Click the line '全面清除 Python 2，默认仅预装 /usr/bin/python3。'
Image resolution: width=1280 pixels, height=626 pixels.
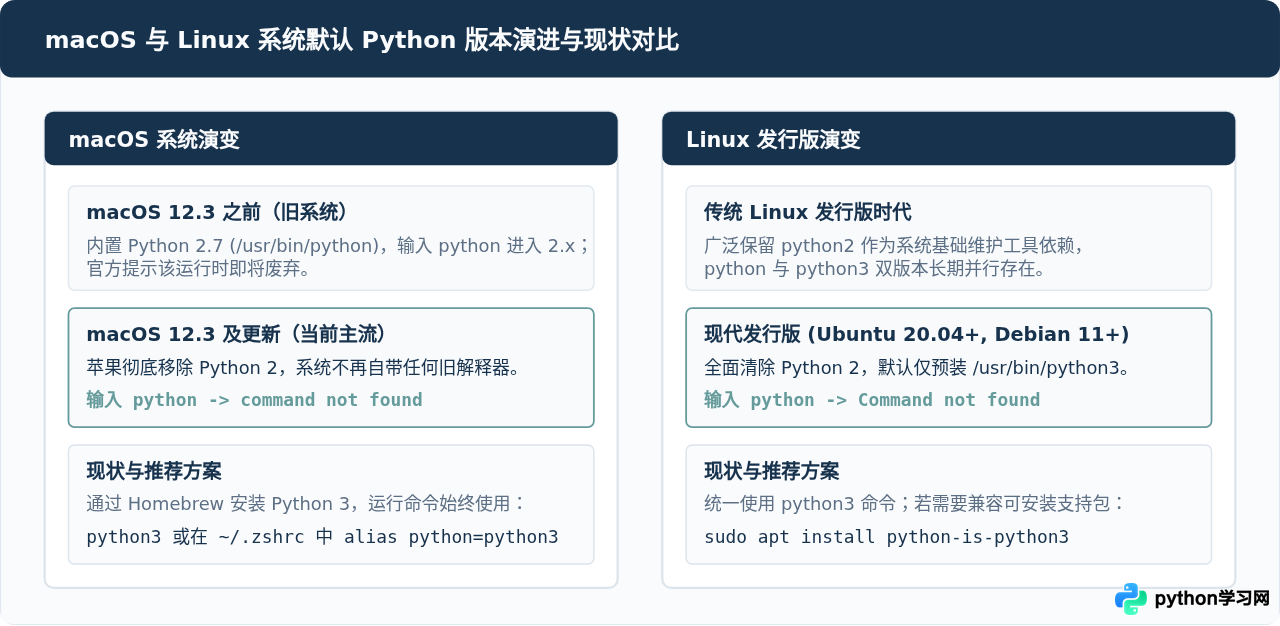click(x=917, y=368)
